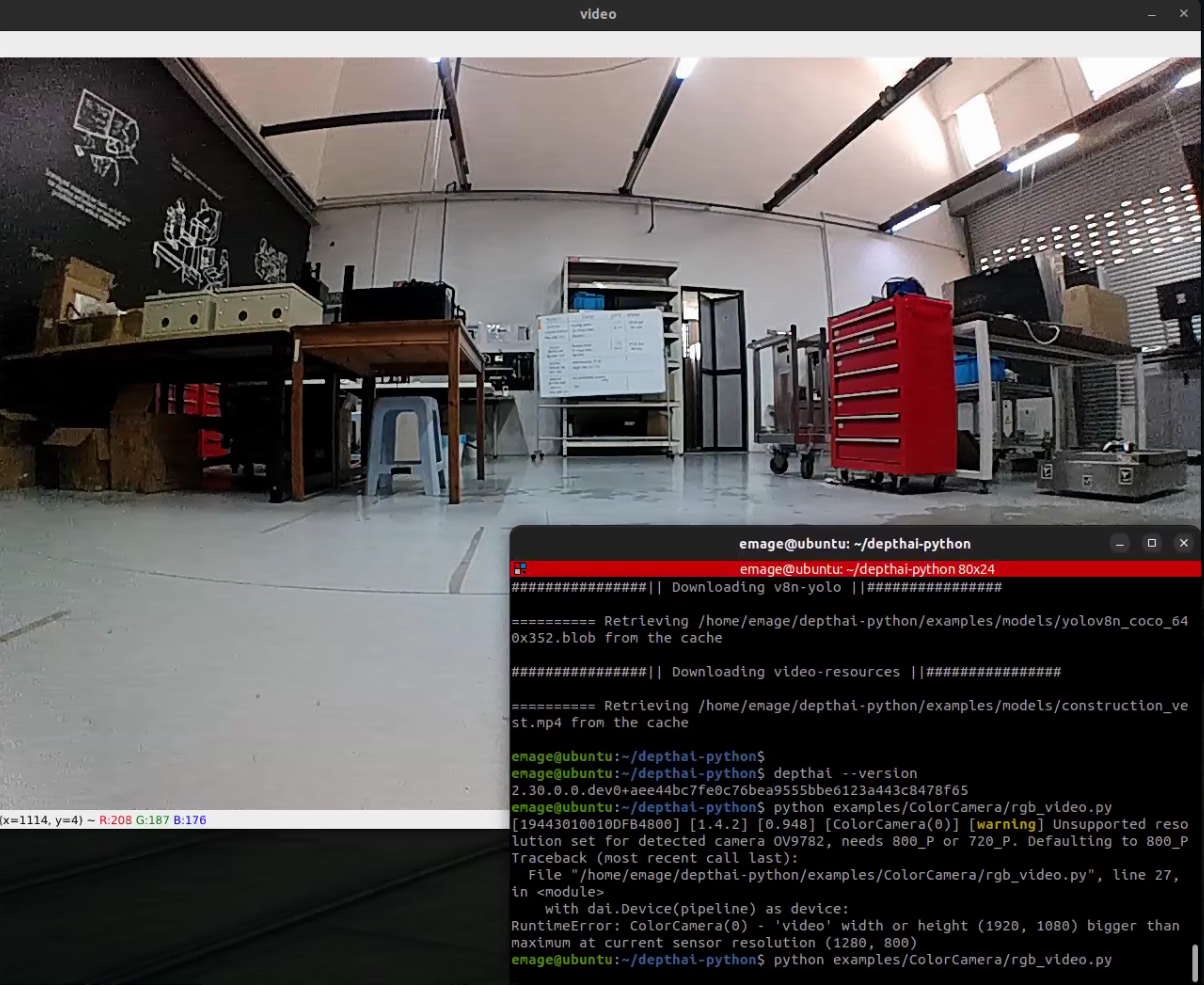The image size is (1204, 985).
Task: Click the terminal vertical scrollbar handle
Action: coord(1194,961)
